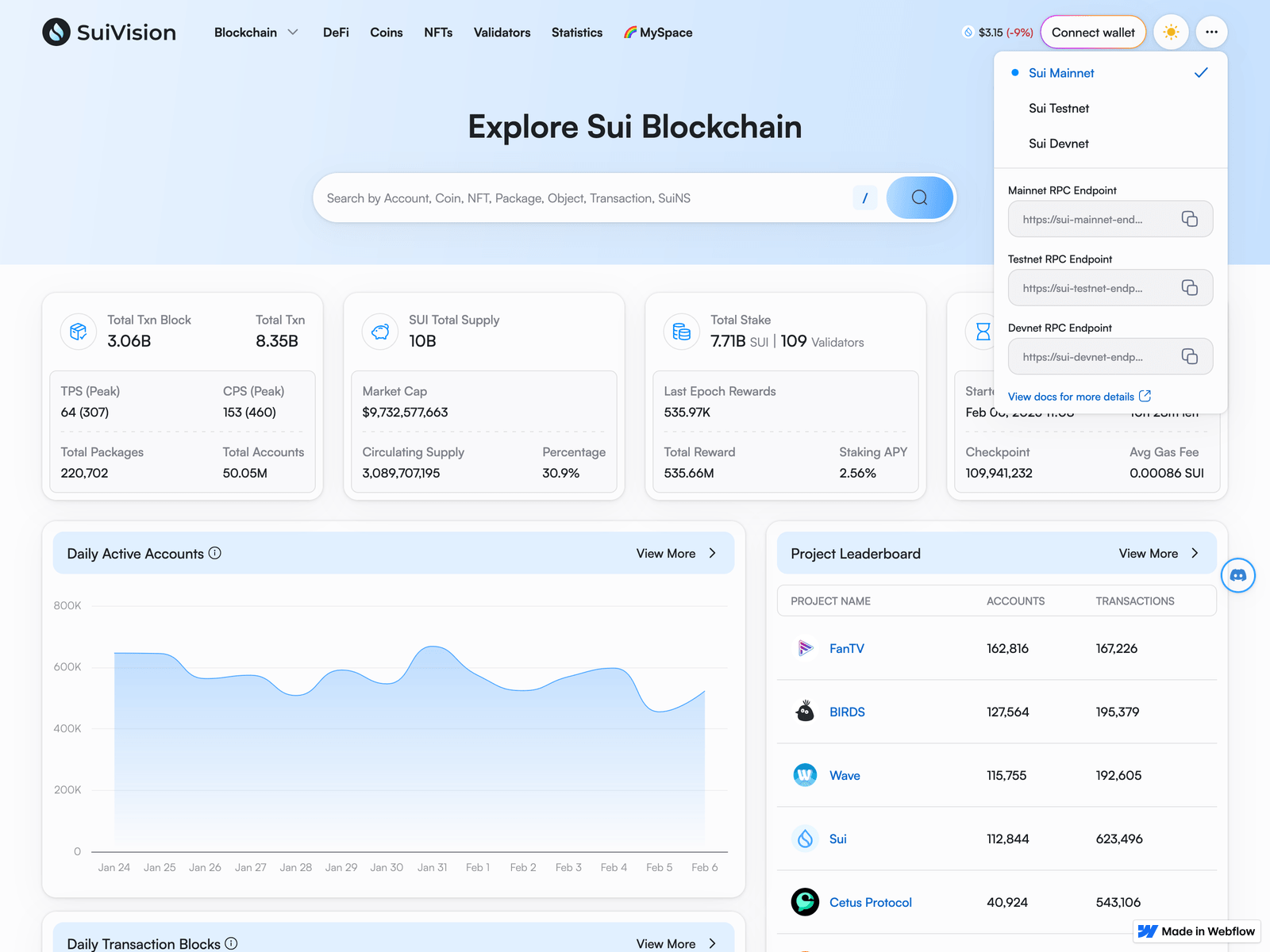Viewport: 1270px width, 952px height.
Task: Click the Total Txn Block cube icon
Action: pyautogui.click(x=78, y=331)
